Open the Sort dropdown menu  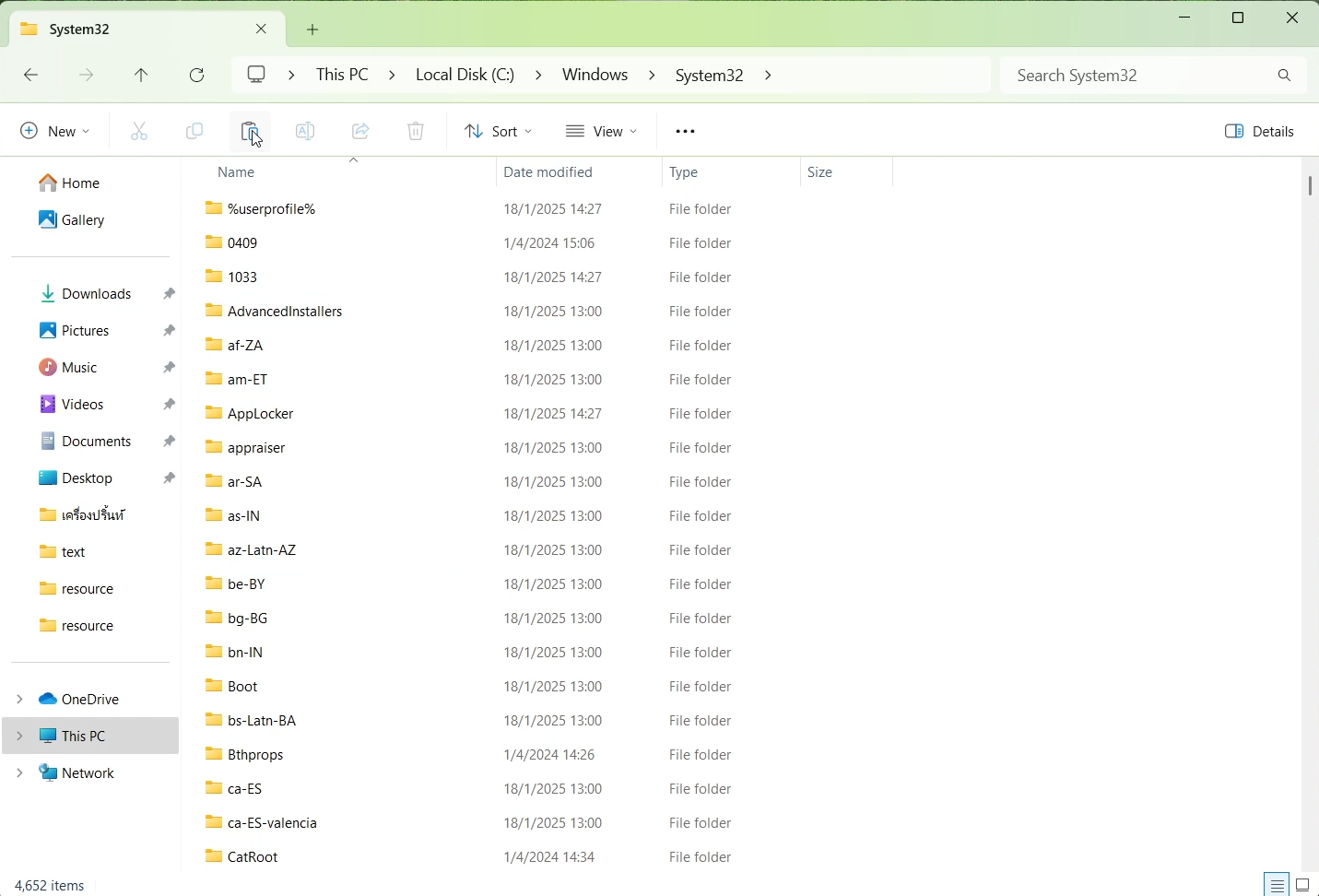[499, 132]
